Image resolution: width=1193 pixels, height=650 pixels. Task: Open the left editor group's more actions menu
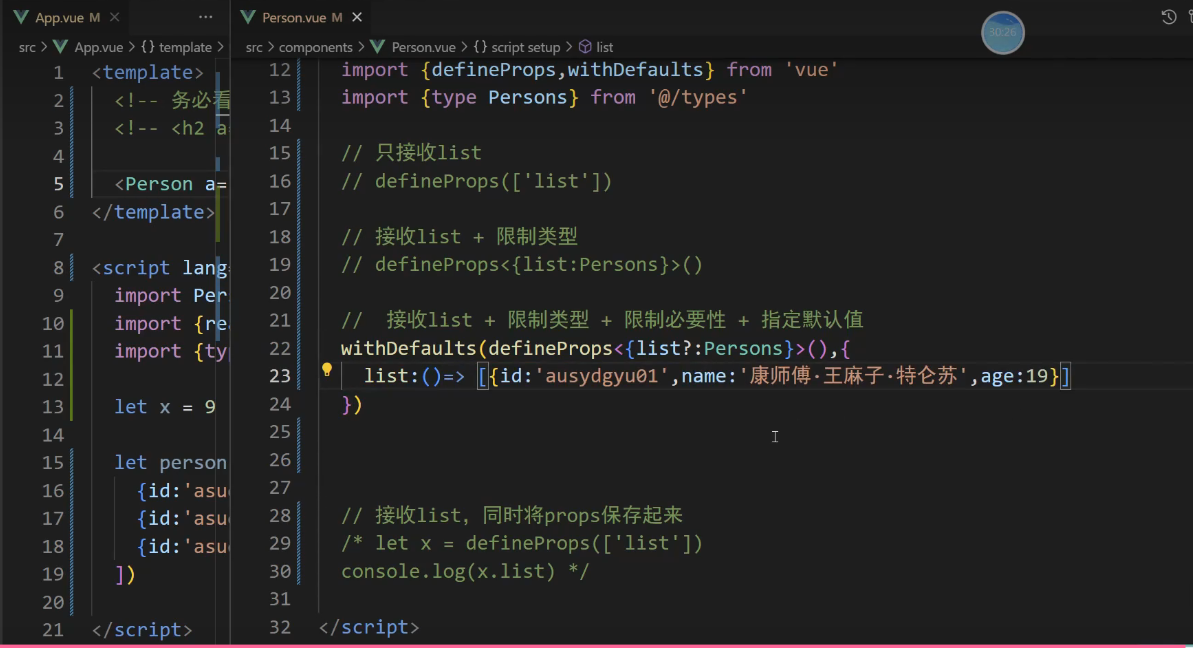205,17
